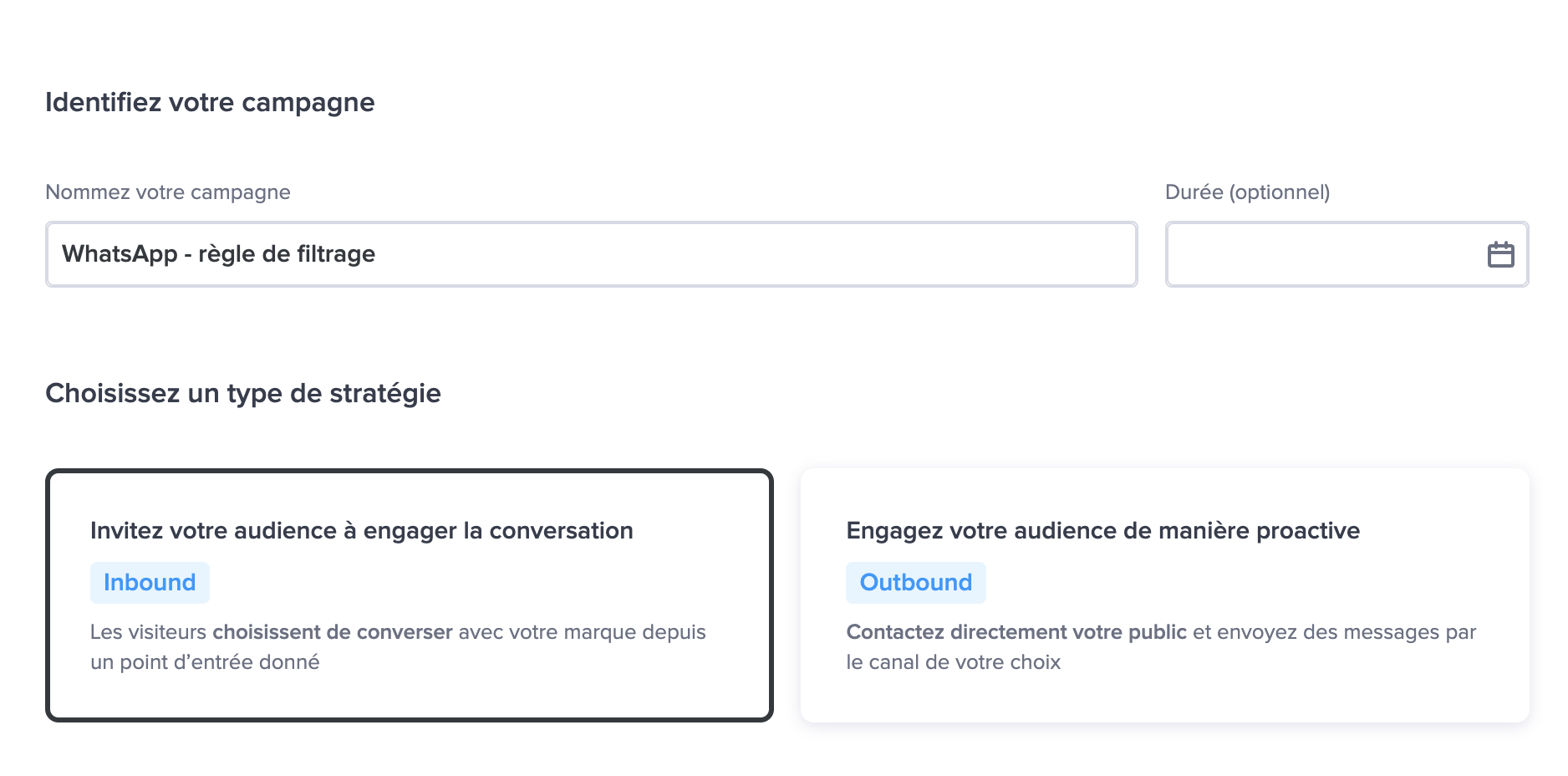Viewport: 1568px width, 776px height.
Task: Click the Choisissez un type de stratégie heading
Action: click(243, 393)
